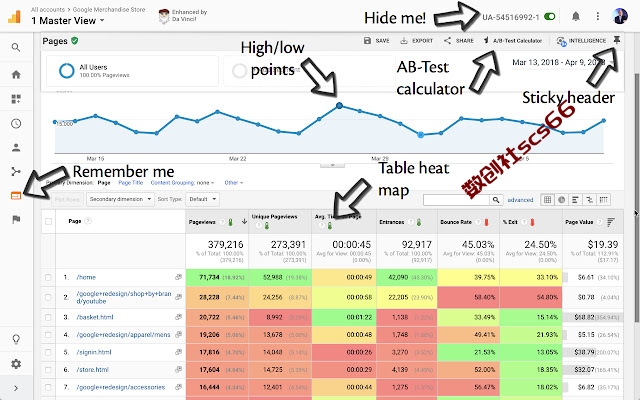Image resolution: width=640 pixels, height=400 pixels.
Task: Open Customization dashboards icon in sidebar
Action: [16, 99]
